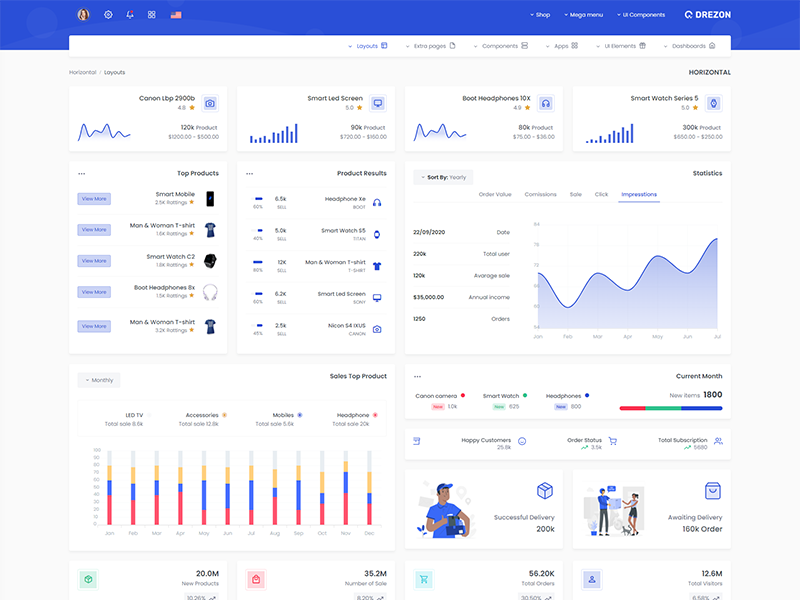800x600 pixels.
Task: Click the headphones icon on Boot Headphones card
Action: 546,103
